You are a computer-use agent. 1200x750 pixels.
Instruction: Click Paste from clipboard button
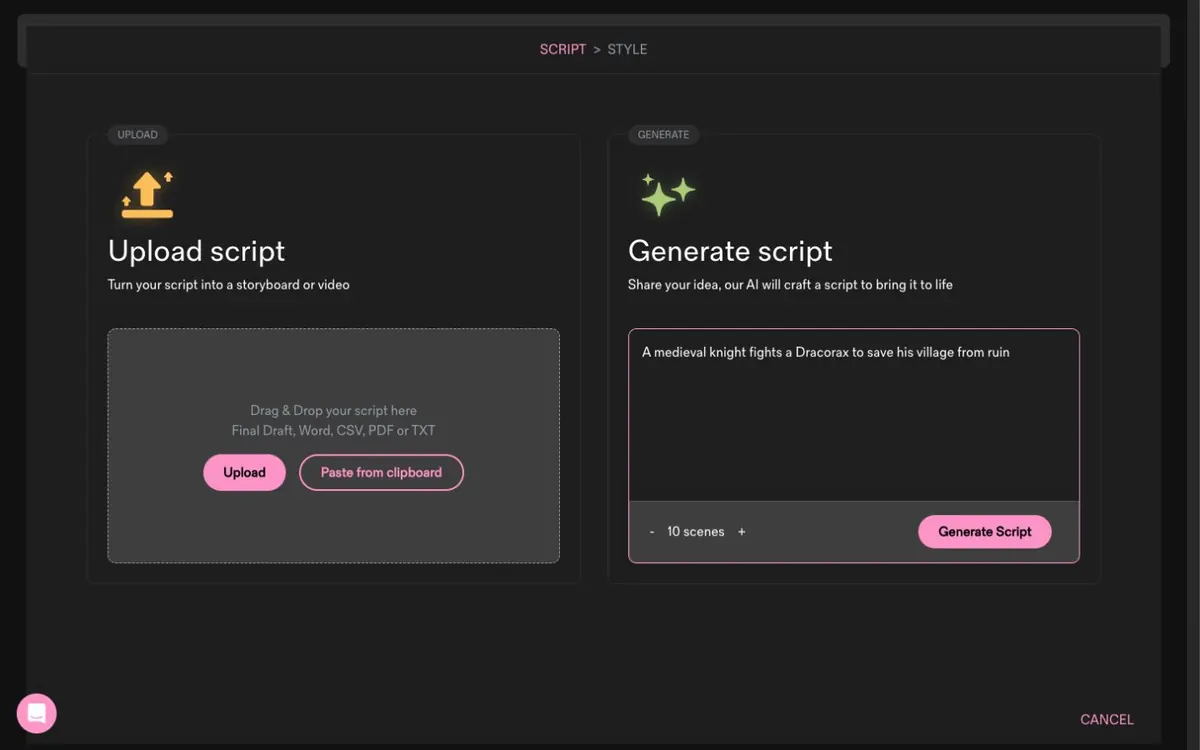pos(381,473)
